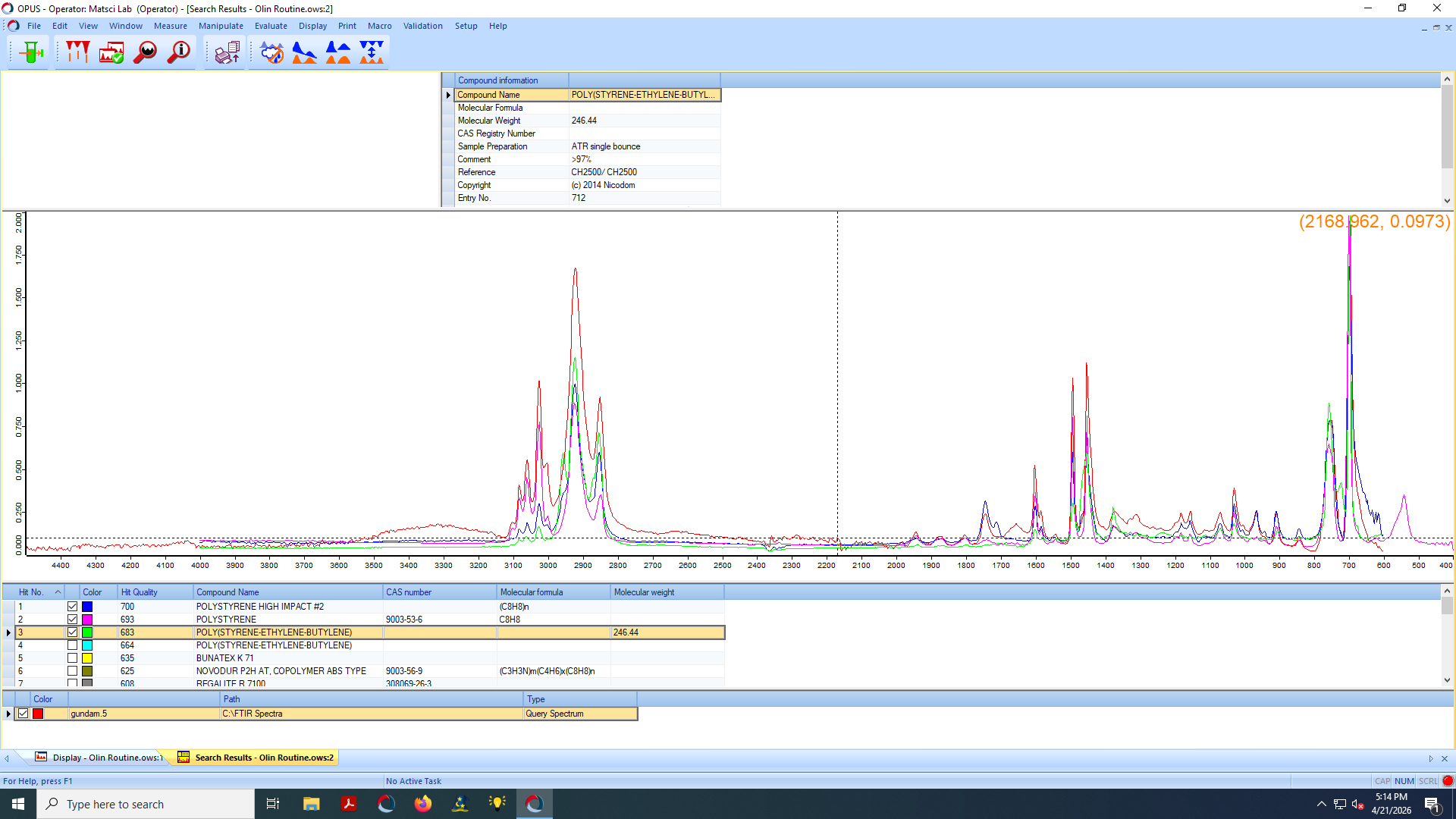
Task: Open the Library information search icon
Action: click(179, 52)
